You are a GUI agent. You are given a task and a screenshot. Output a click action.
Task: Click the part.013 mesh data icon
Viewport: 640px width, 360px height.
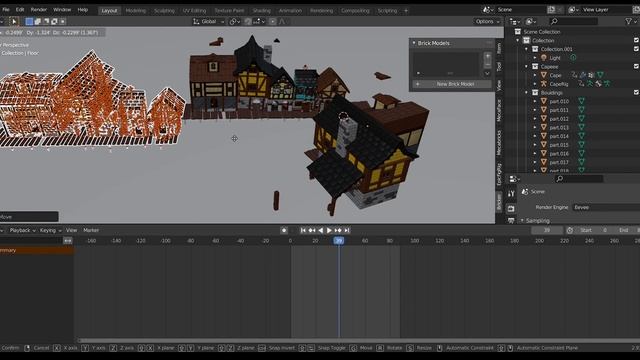point(581,127)
